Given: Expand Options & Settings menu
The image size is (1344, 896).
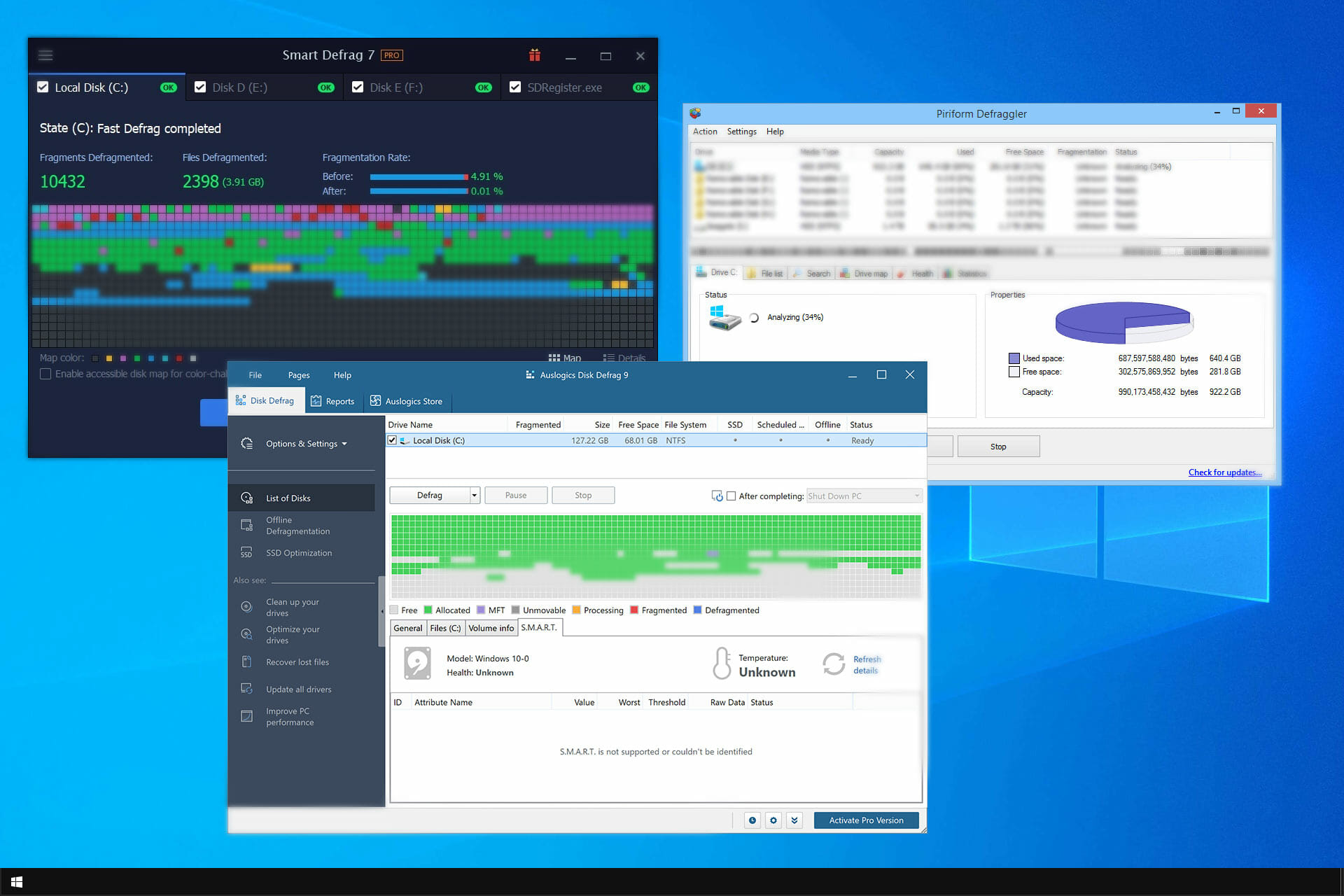Looking at the screenshot, I should pyautogui.click(x=307, y=444).
